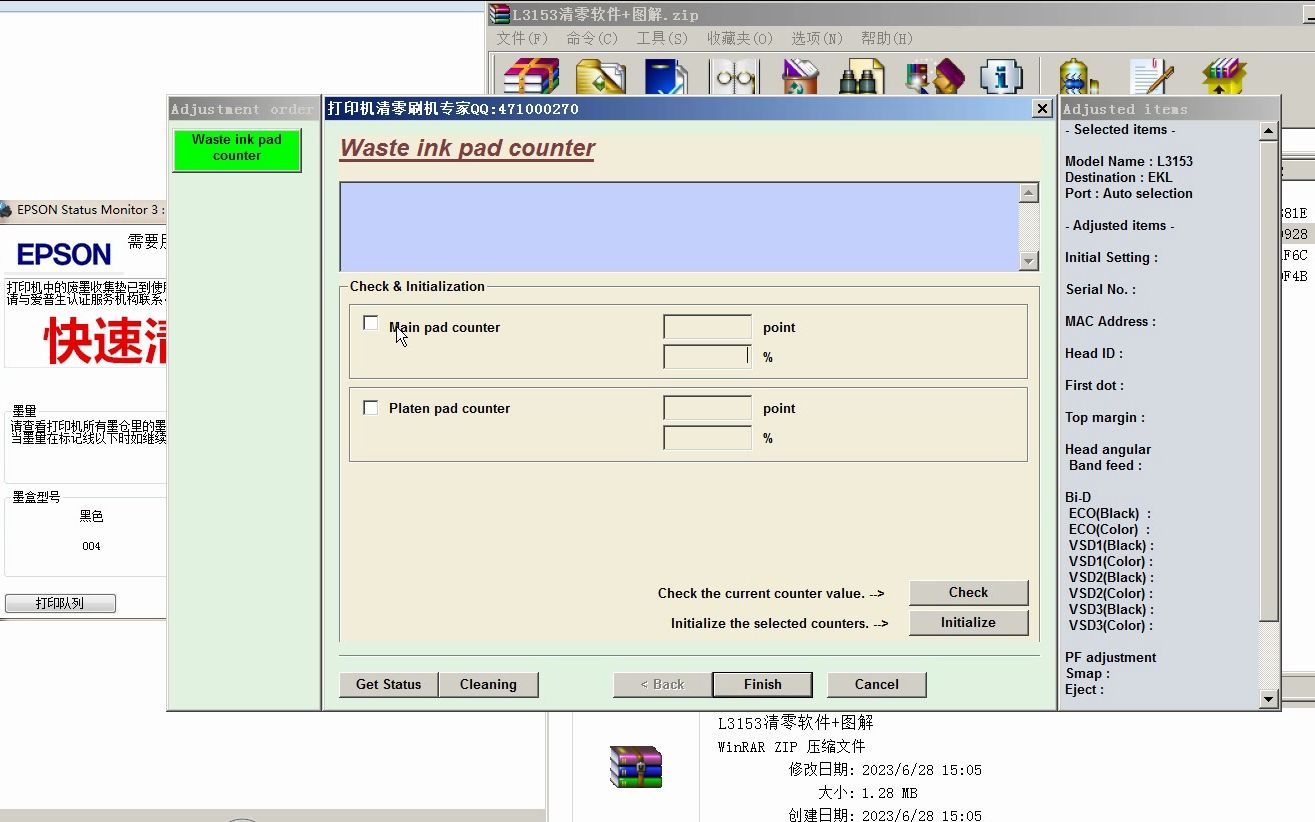Viewport: 1315px width, 822px height.
Task: Click 'WinRAR ZIP 压缩文件' file type text
Action: [x=792, y=747]
